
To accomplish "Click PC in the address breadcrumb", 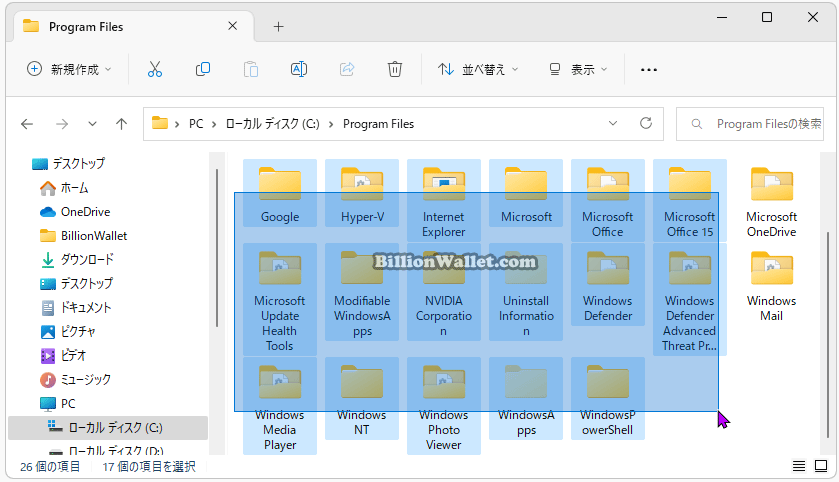I will coord(196,124).
